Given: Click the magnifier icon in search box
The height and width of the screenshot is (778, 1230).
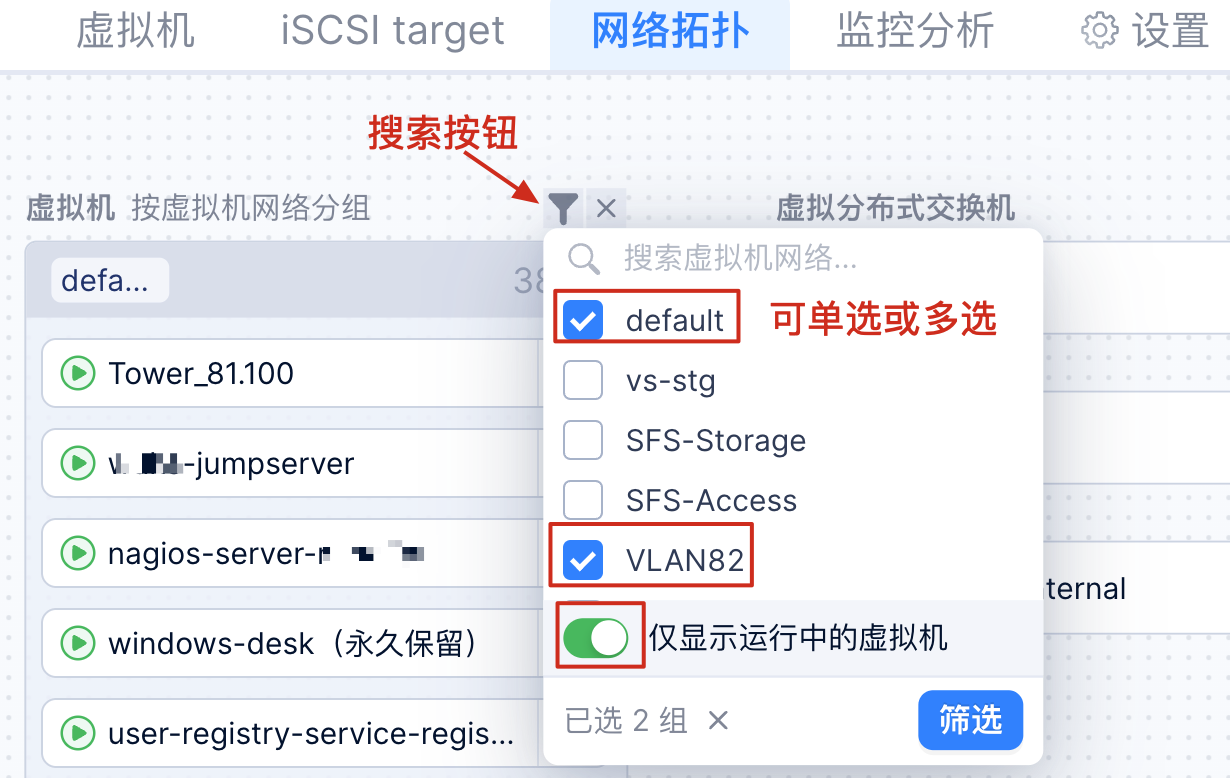Looking at the screenshot, I should [584, 259].
